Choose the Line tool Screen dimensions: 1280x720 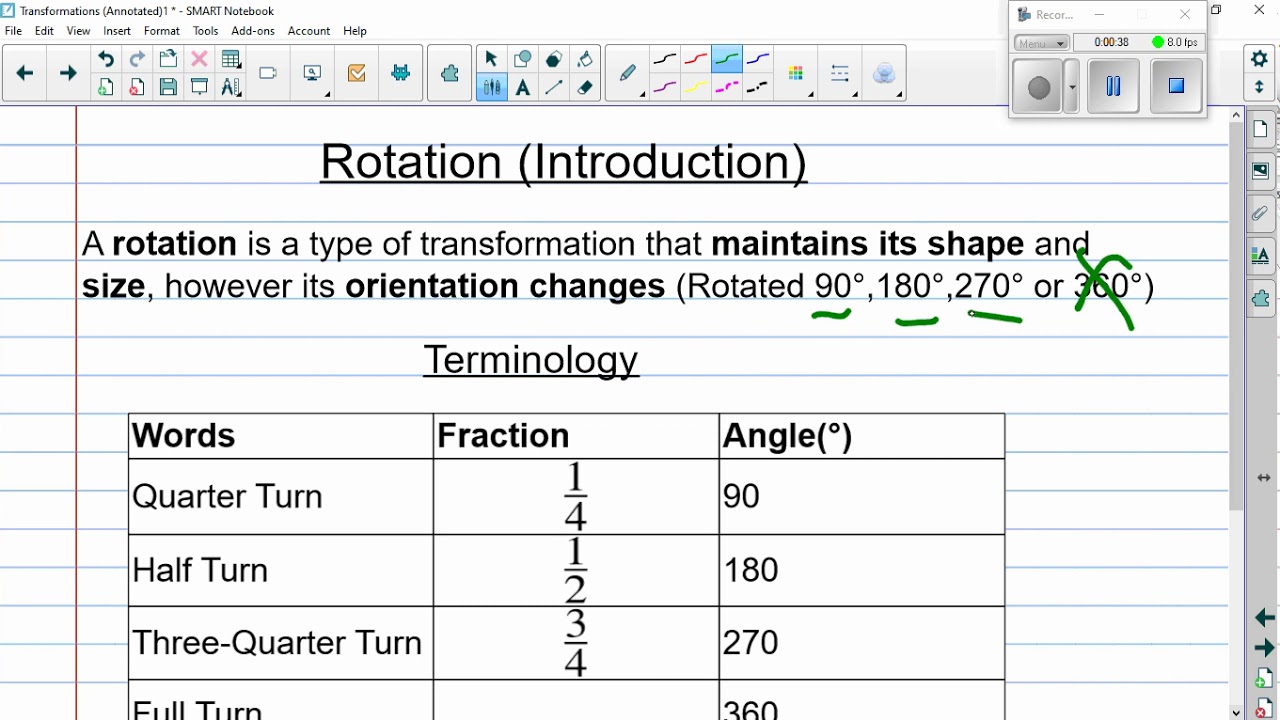553,88
